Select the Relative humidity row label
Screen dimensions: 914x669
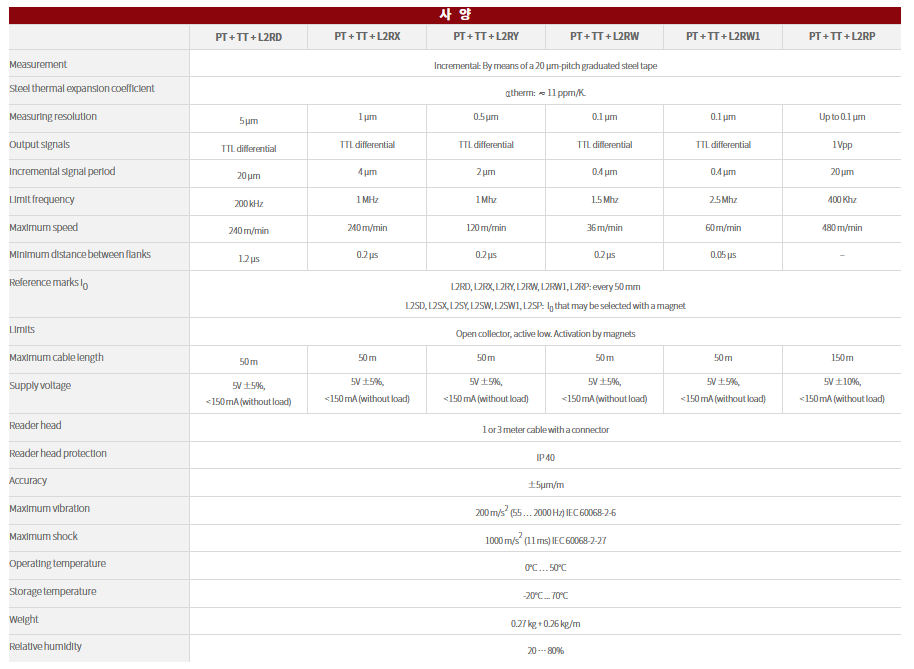45,647
